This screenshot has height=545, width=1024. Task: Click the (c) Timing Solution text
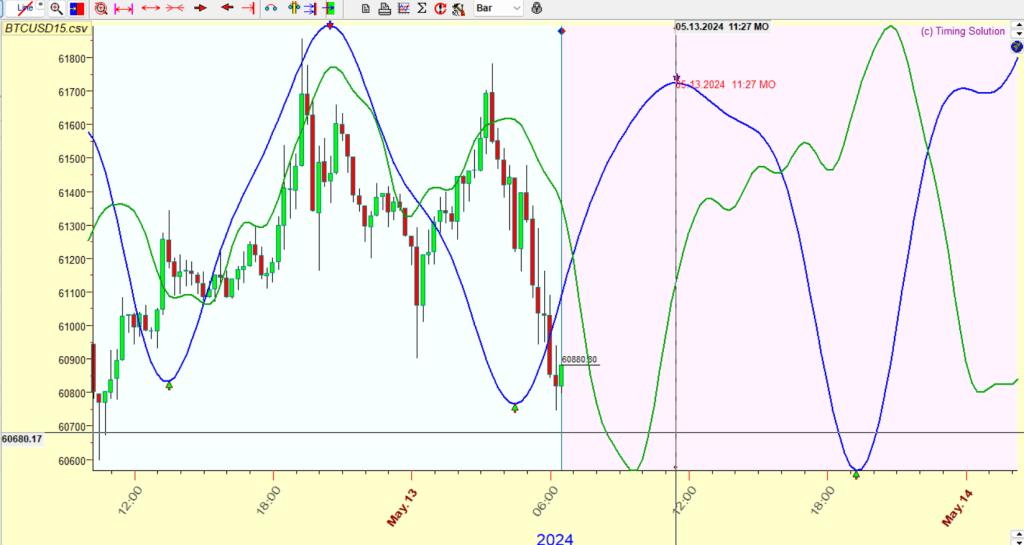961,31
